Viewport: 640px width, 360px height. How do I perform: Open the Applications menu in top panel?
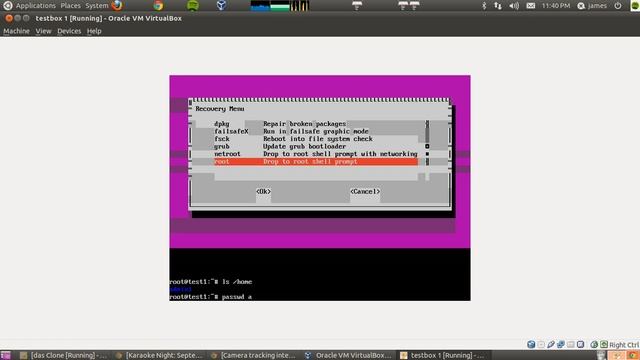click(36, 6)
